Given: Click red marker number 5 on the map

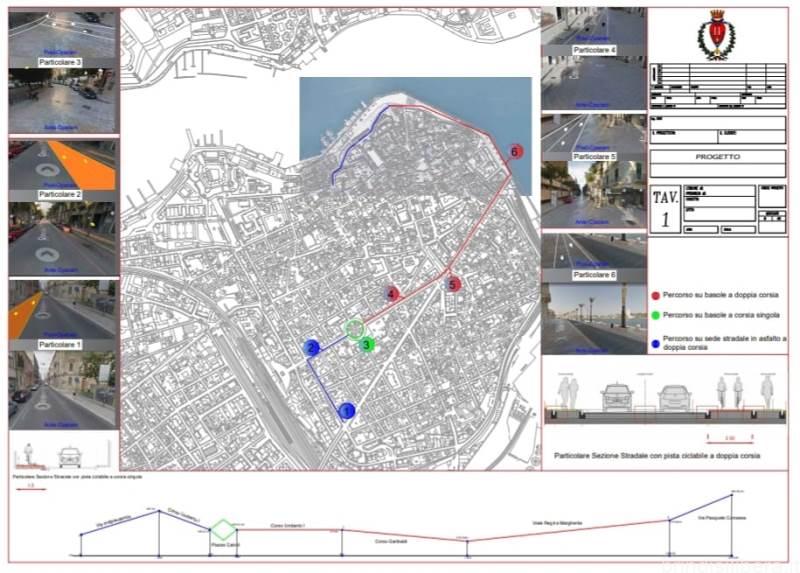Looking at the screenshot, I should 453,285.
